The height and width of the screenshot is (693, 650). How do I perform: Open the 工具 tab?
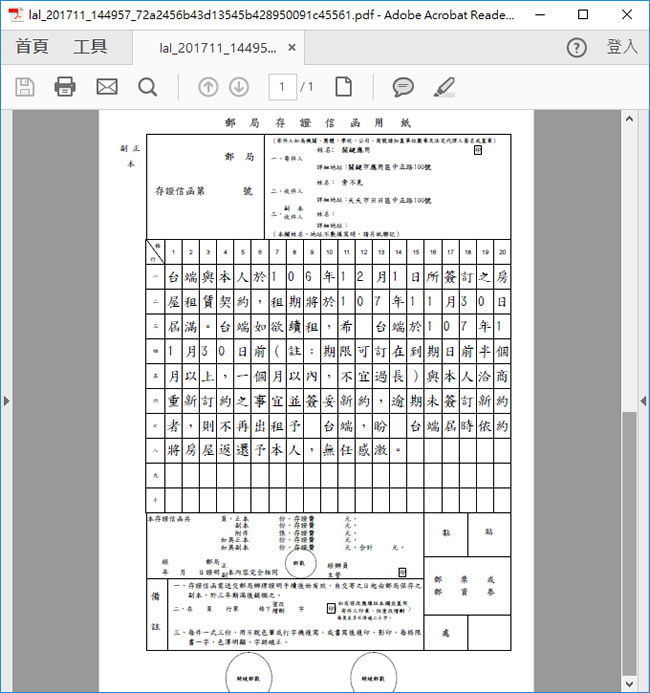pyautogui.click(x=90, y=46)
